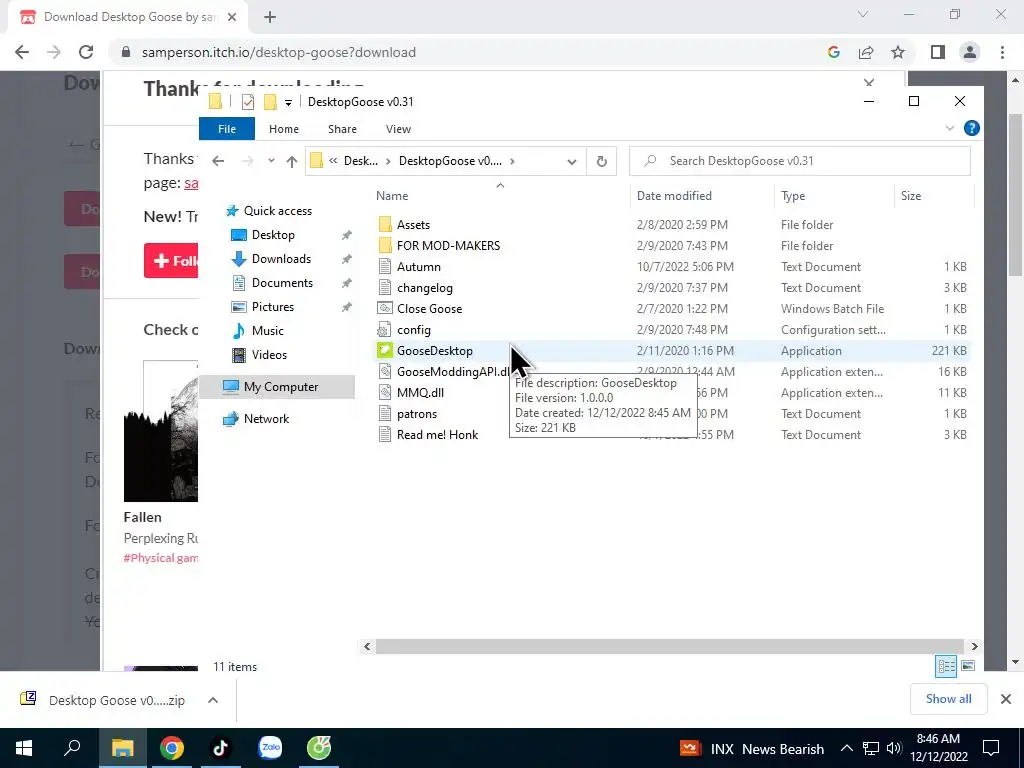The image size is (1024, 768).
Task: Open the GooseDesktop application file
Action: 434,351
